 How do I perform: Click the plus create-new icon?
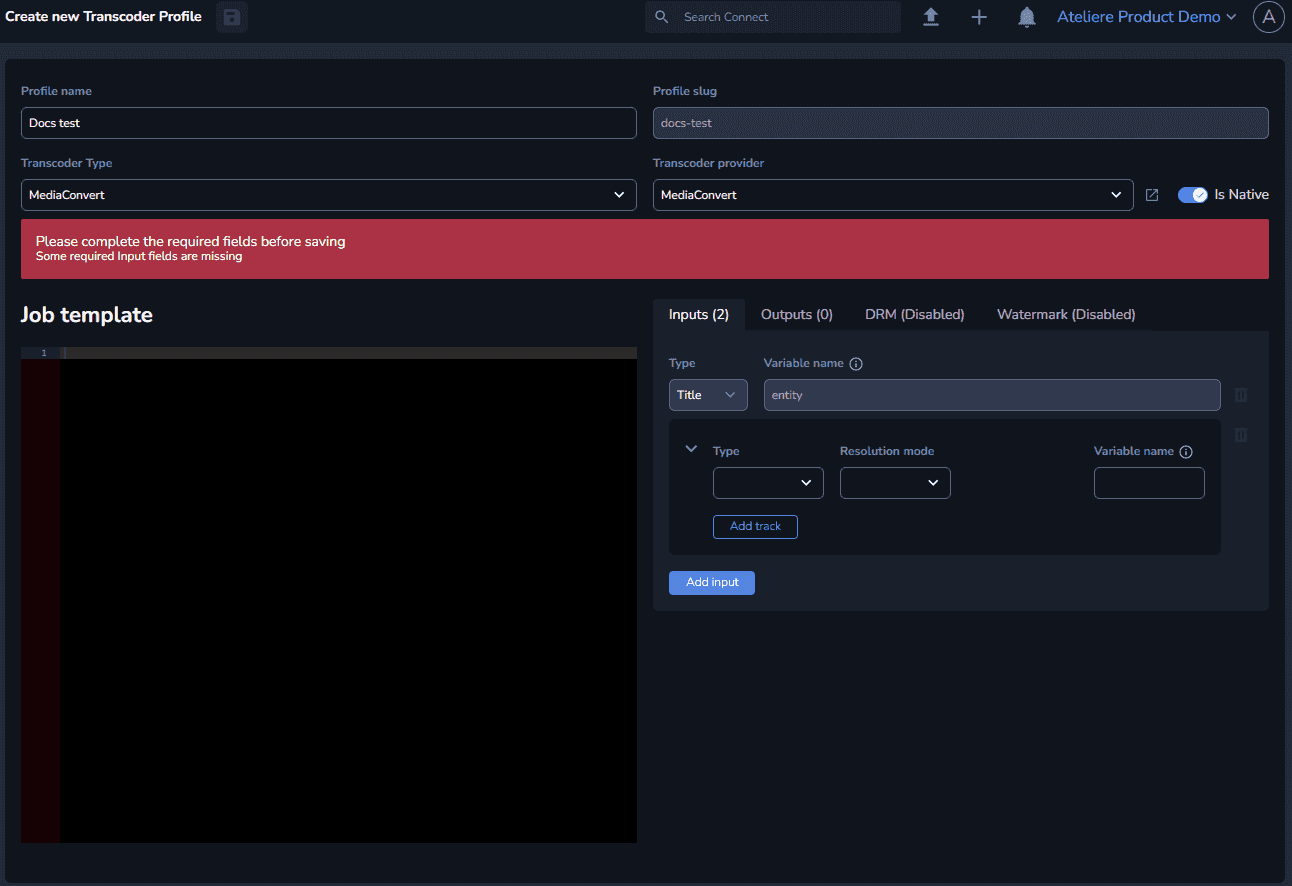pyautogui.click(x=979, y=17)
